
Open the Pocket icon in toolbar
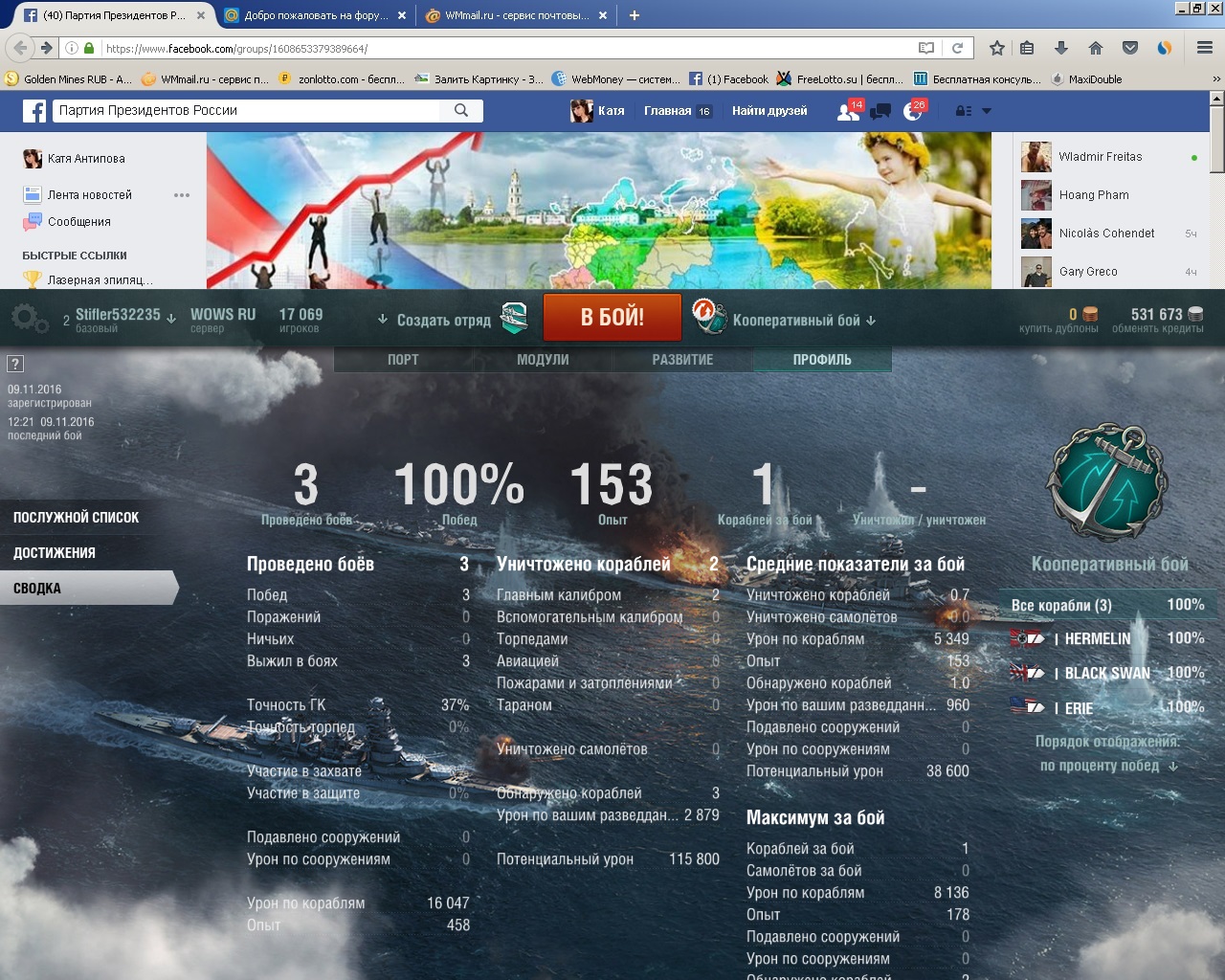click(1130, 48)
